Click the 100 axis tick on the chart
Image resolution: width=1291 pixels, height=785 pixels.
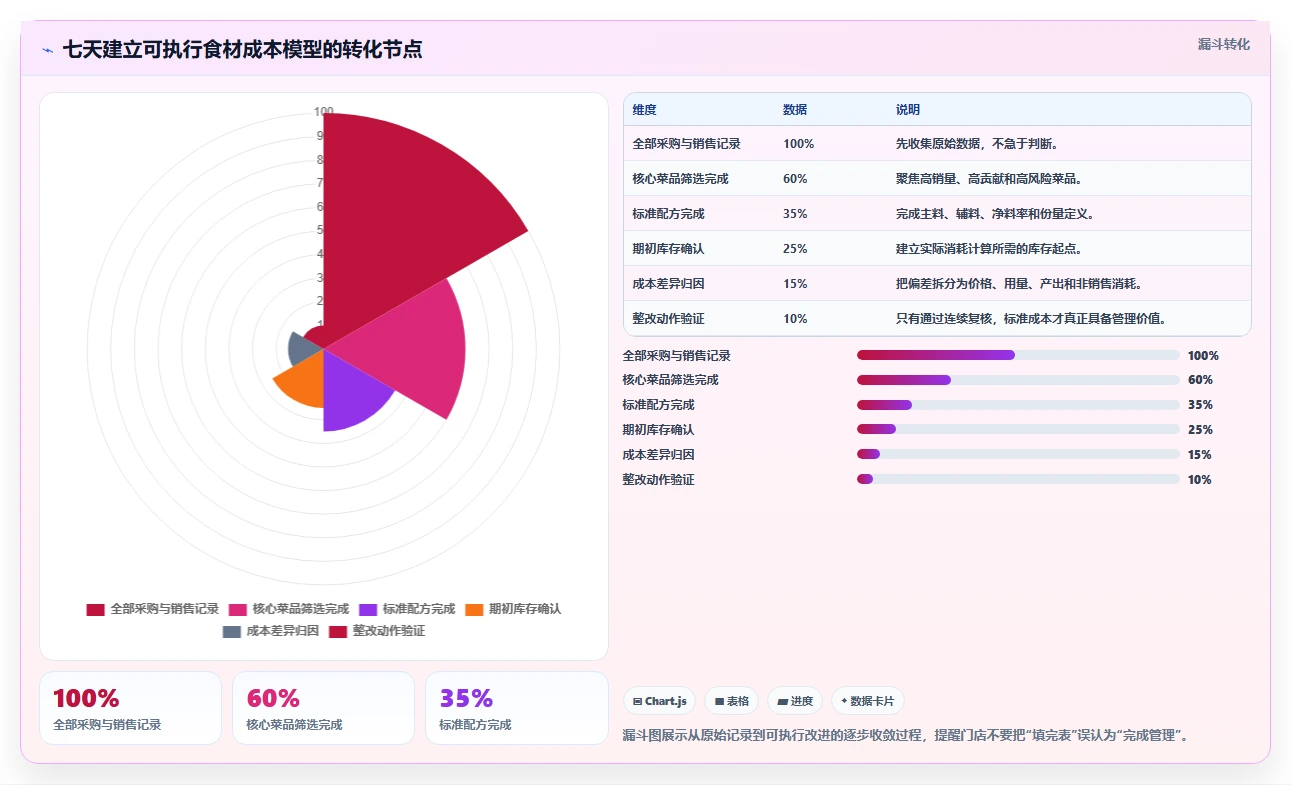pyautogui.click(x=324, y=112)
